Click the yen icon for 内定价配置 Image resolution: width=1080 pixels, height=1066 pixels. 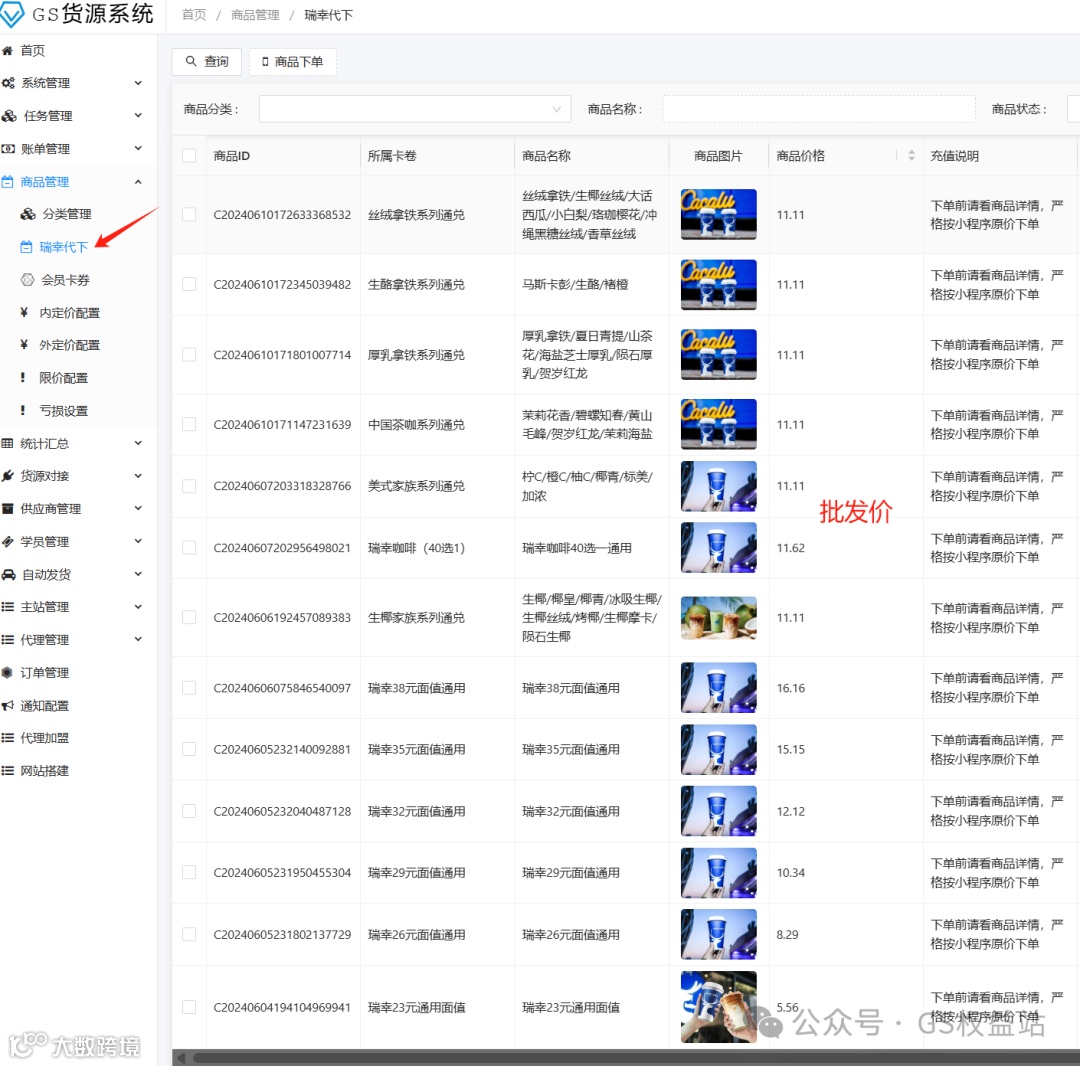click(24, 313)
